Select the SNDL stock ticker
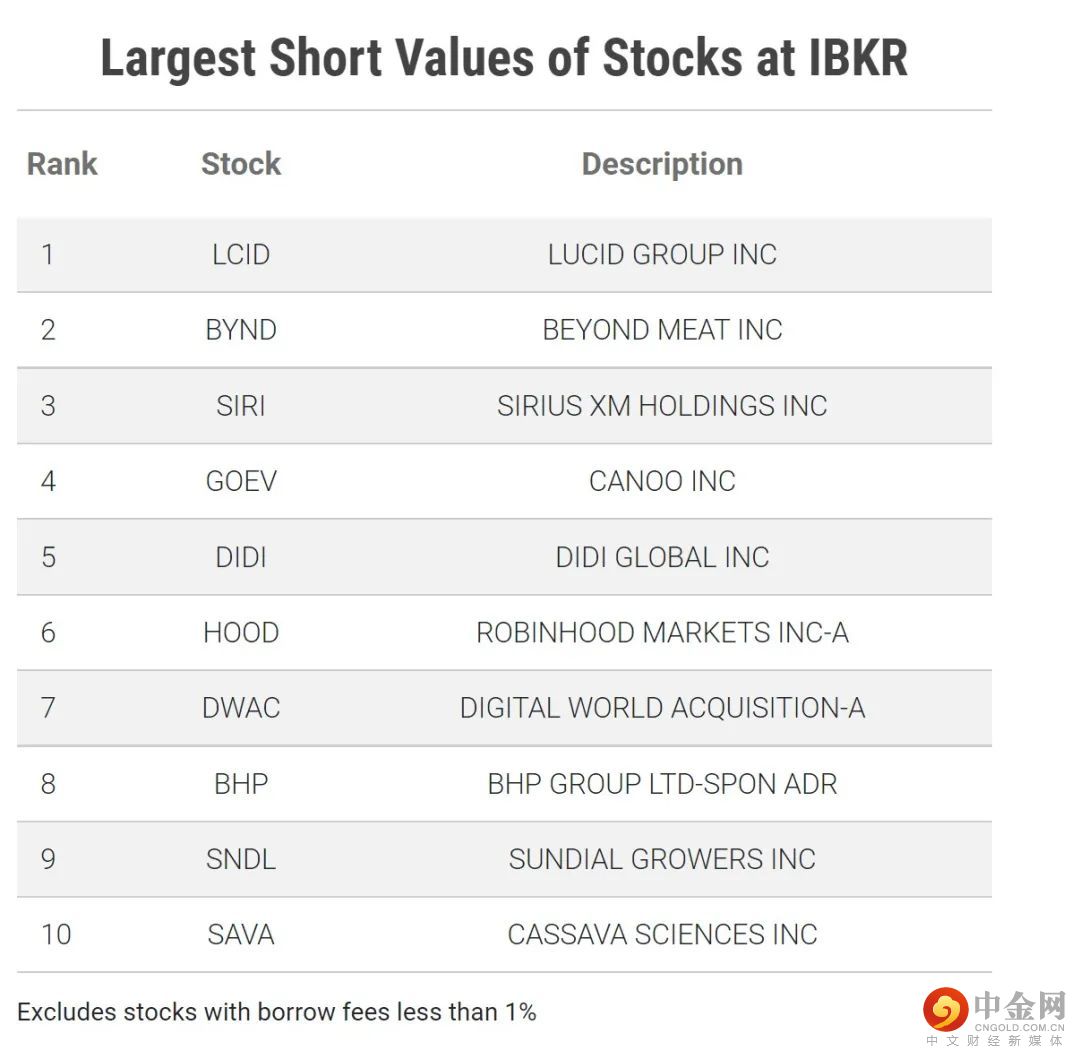This screenshot has width=1080, height=1059. click(x=241, y=859)
